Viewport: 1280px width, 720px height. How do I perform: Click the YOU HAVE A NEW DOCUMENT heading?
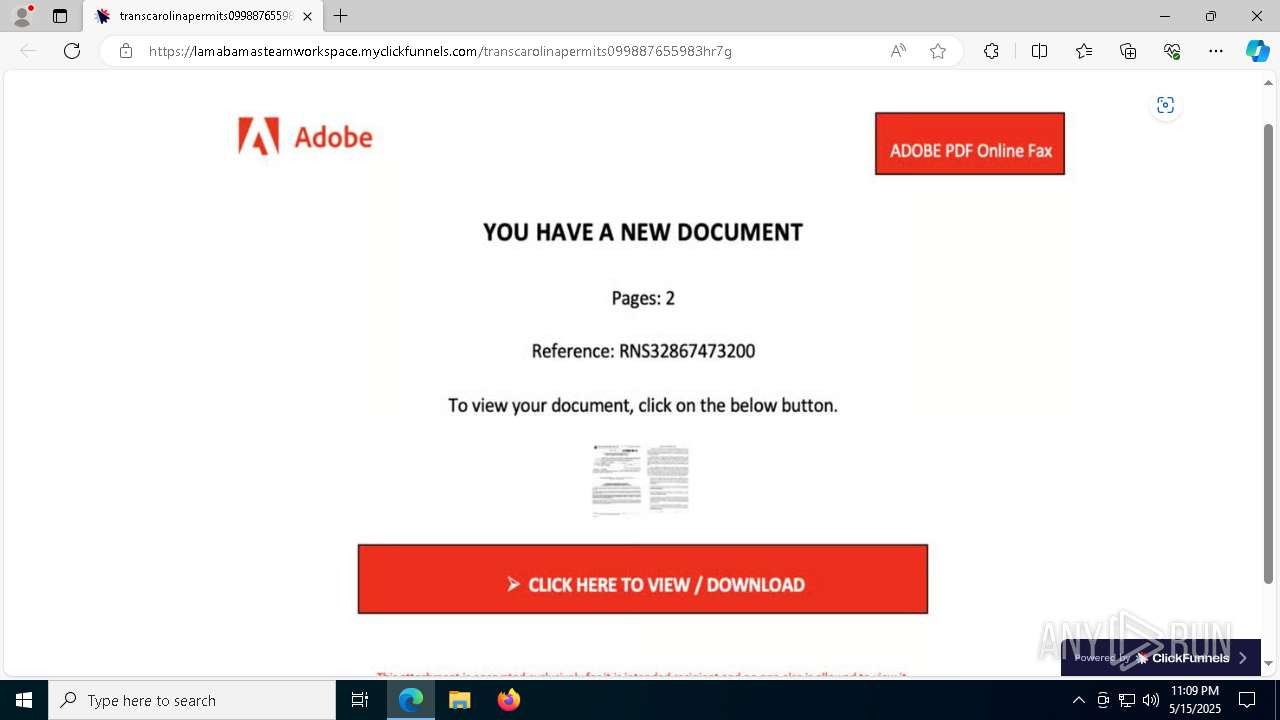(643, 232)
